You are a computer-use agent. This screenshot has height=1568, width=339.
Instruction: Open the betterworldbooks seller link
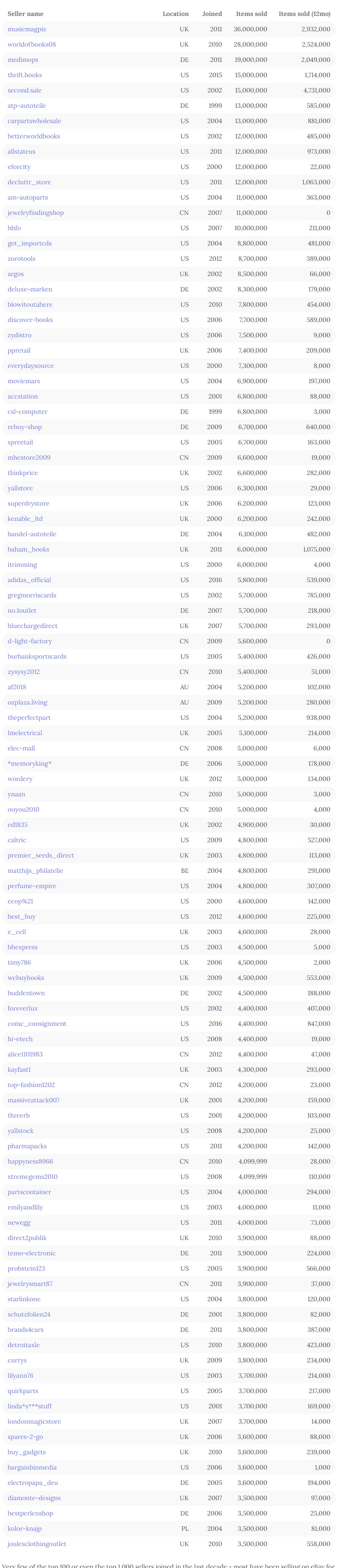(34, 136)
